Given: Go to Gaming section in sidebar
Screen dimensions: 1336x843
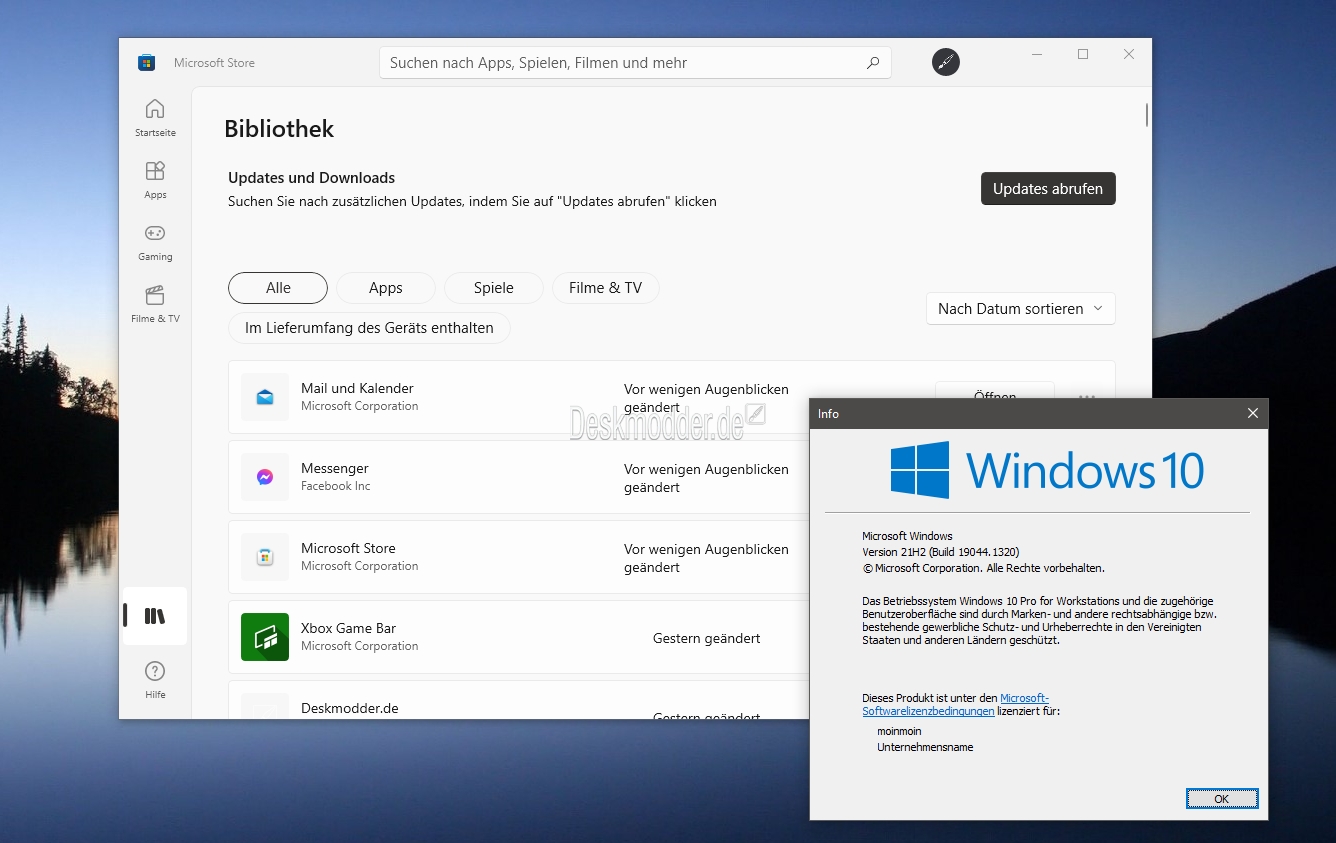Looking at the screenshot, I should pos(155,242).
